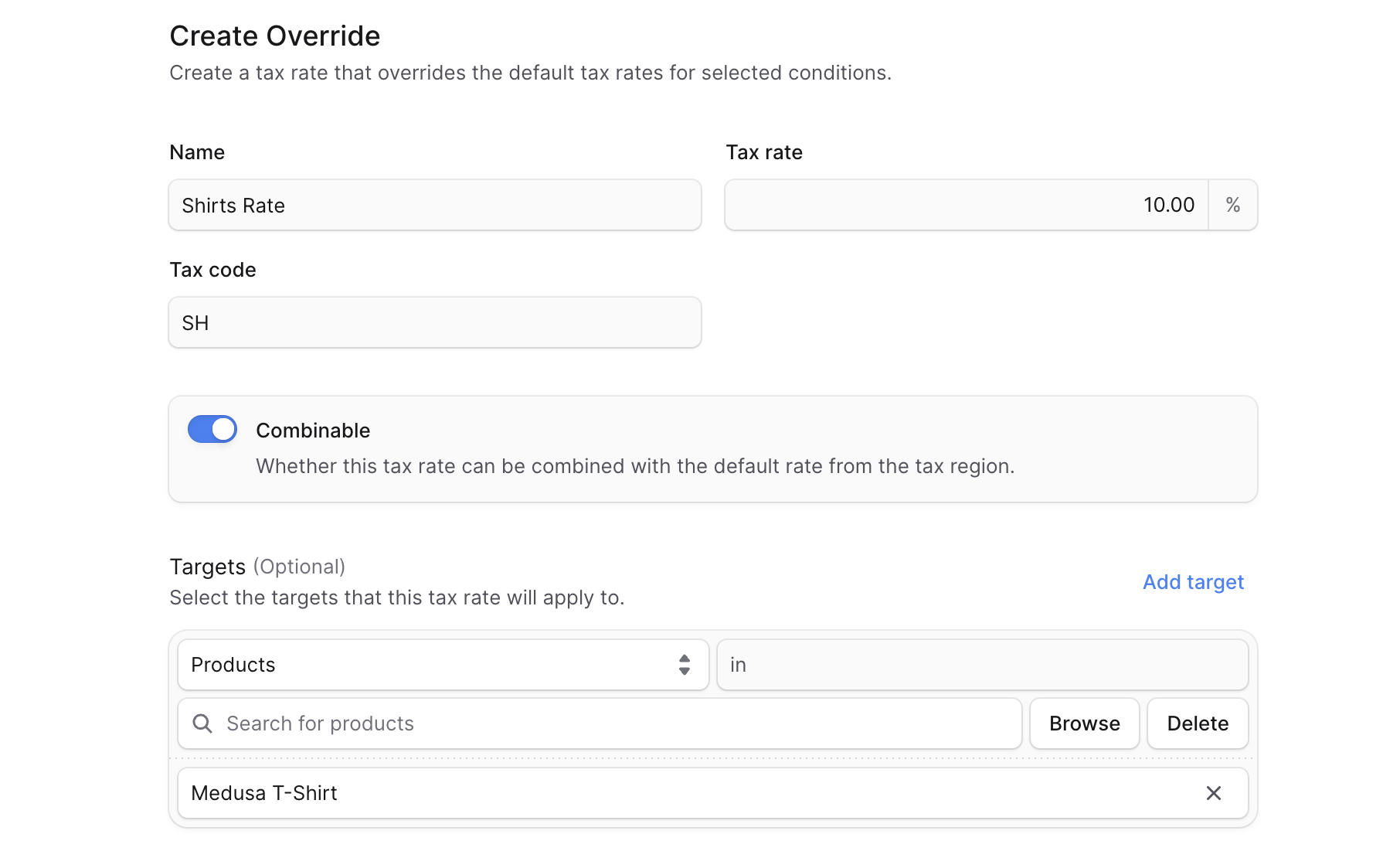Click the Search for products box

pos(610,724)
